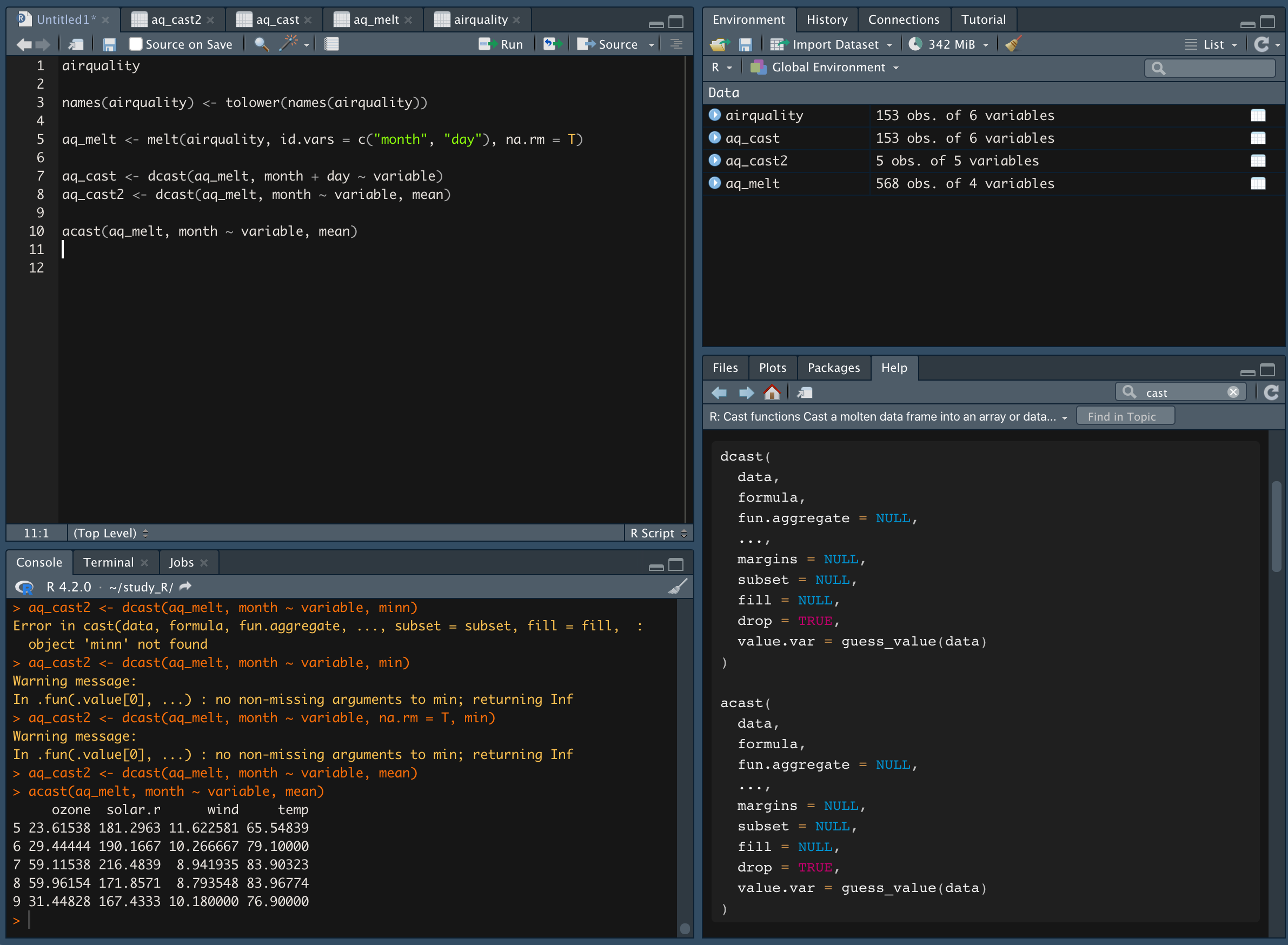The height and width of the screenshot is (945, 1288).
Task: Click the back navigation arrow in Help panel
Action: (x=719, y=392)
